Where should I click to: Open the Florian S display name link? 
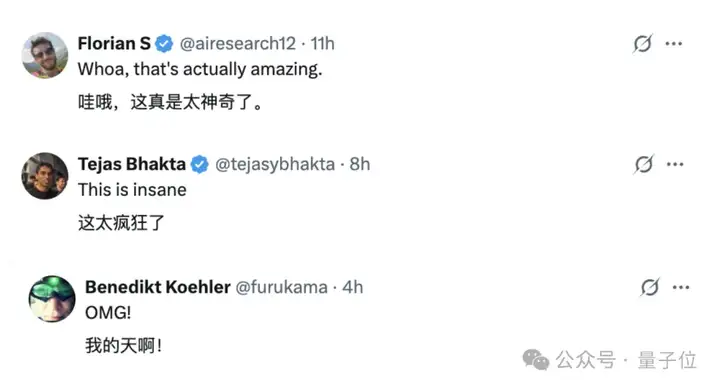pyautogui.click(x=114, y=44)
